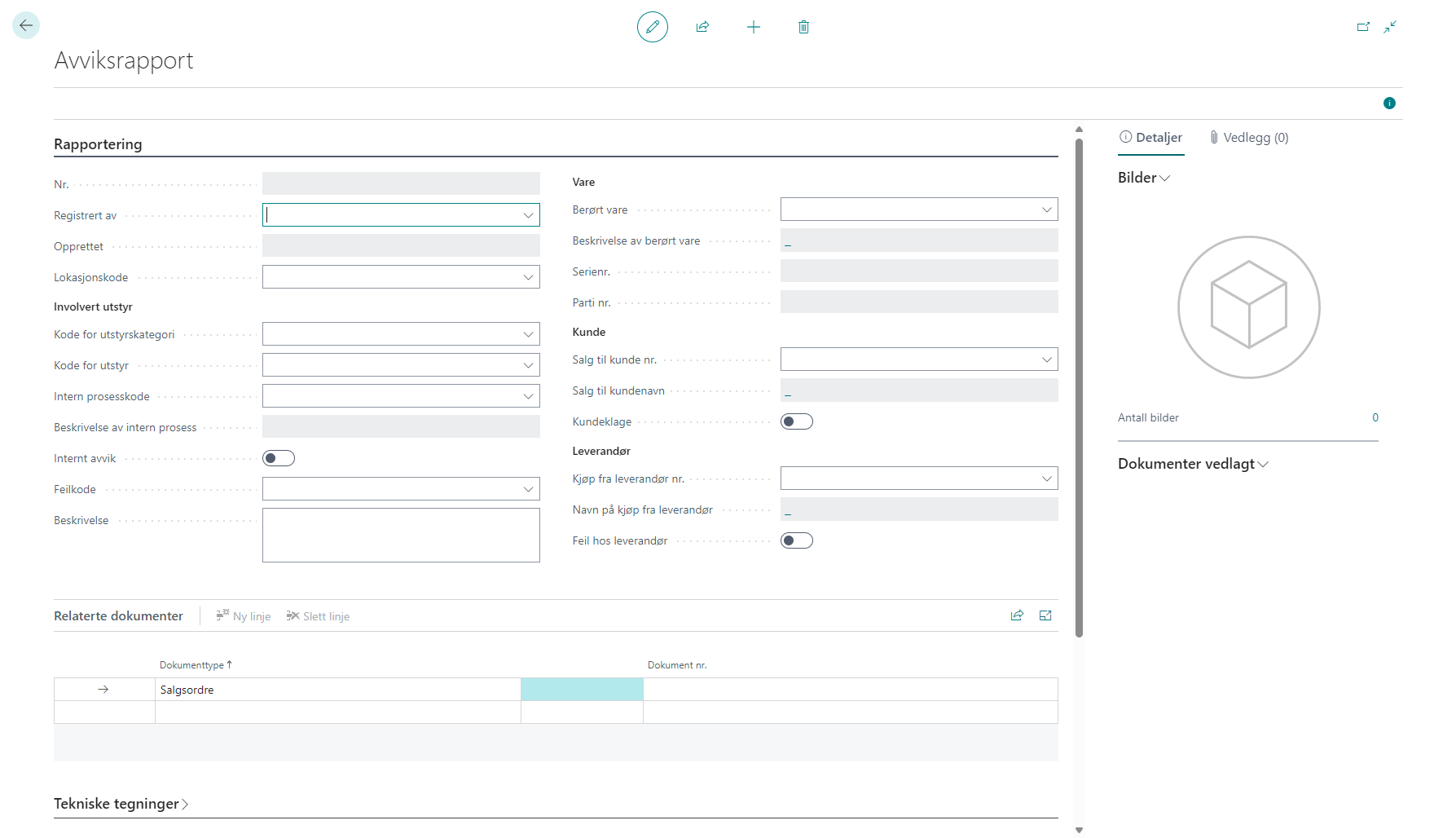Image resolution: width=1456 pixels, height=838 pixels.
Task: Click the Ny linje button
Action: 244,616
